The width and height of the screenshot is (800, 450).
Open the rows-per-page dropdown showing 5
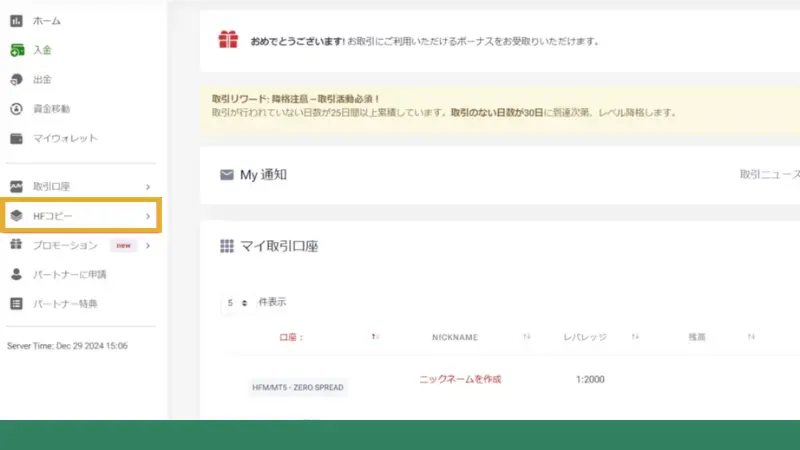(237, 303)
